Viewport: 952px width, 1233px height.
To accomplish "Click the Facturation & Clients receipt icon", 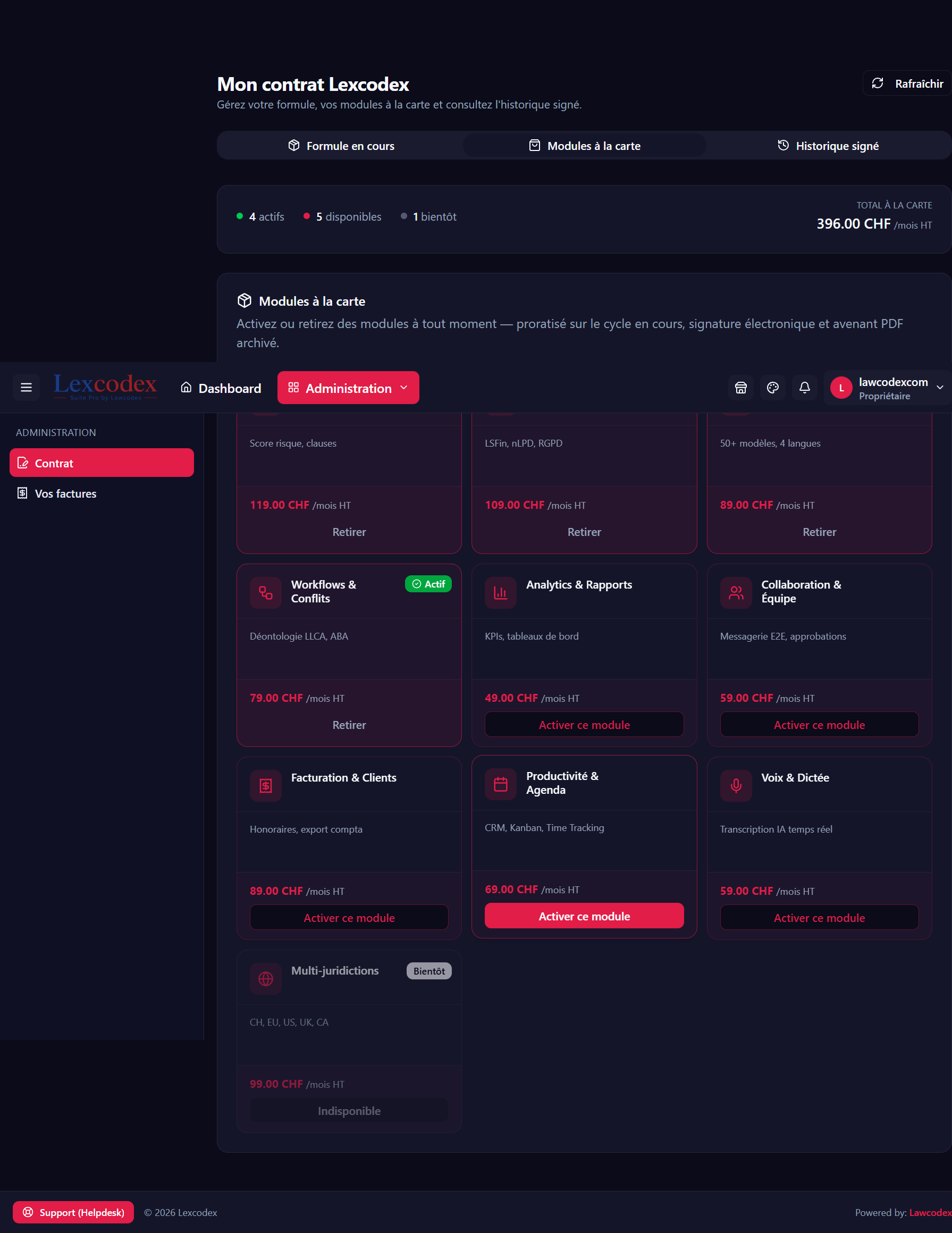I will (x=266, y=786).
